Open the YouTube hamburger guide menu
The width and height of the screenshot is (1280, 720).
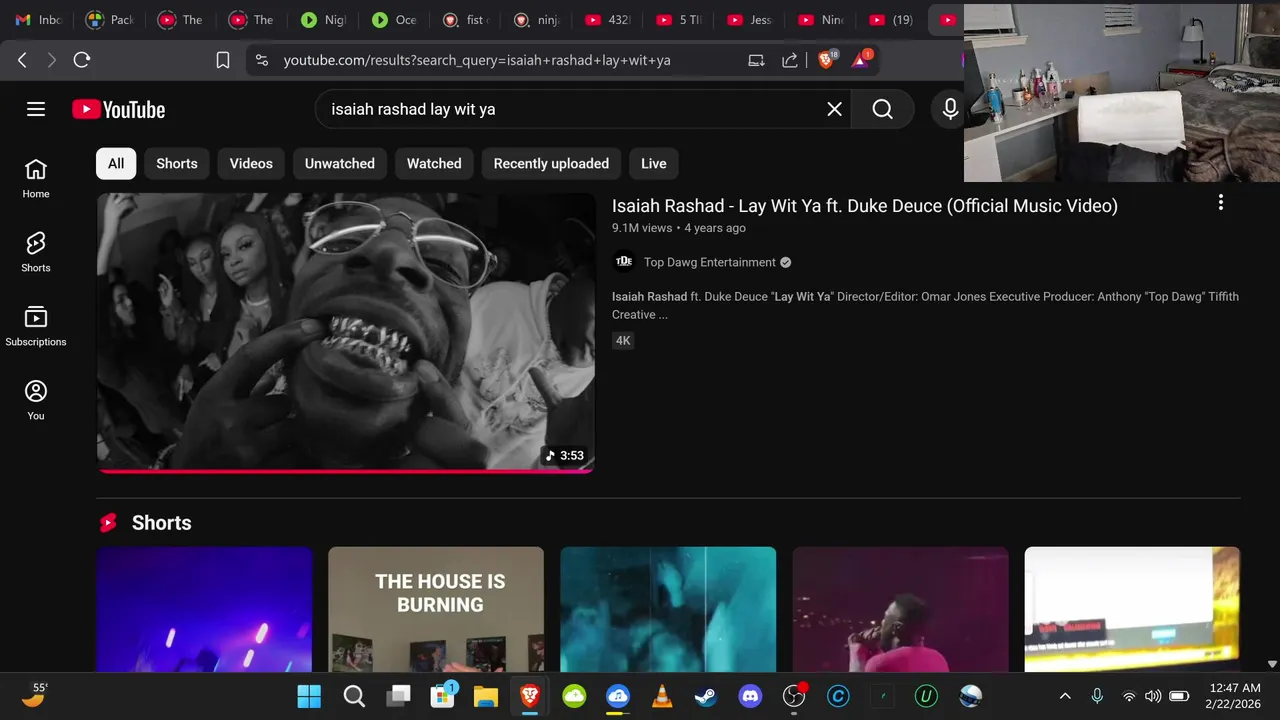coord(36,109)
